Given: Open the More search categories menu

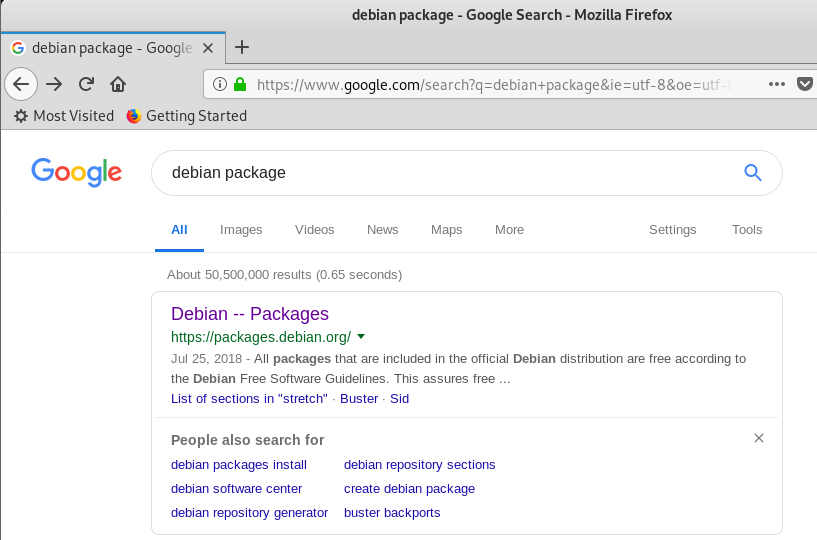Looking at the screenshot, I should [x=509, y=230].
